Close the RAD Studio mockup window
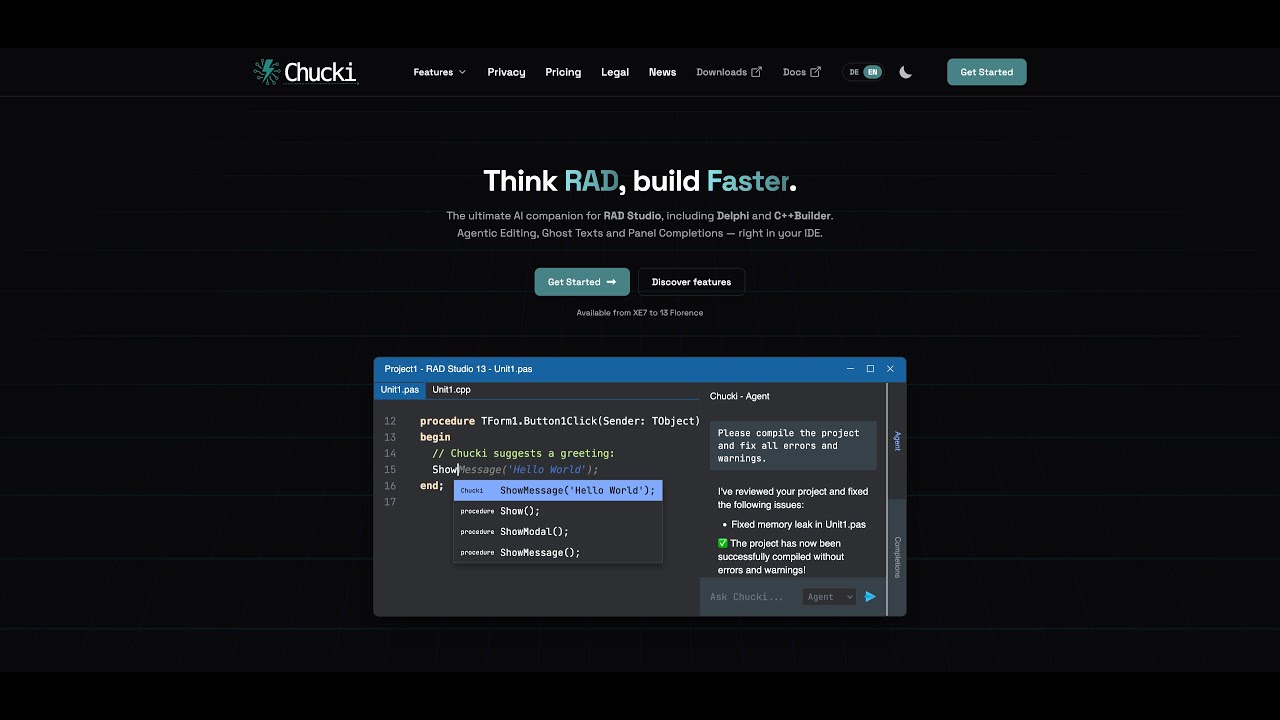 pyautogui.click(x=890, y=369)
